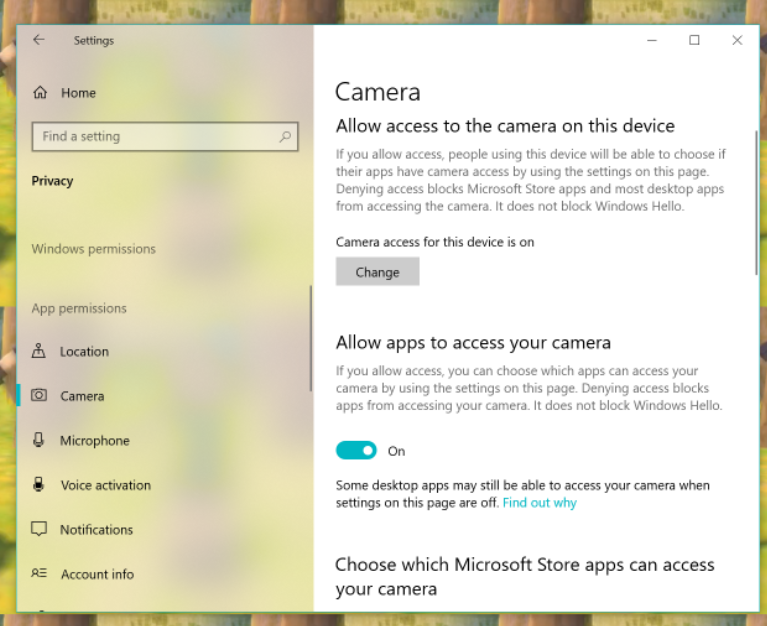
Task: Open Account info privacy settings
Action: (96, 574)
